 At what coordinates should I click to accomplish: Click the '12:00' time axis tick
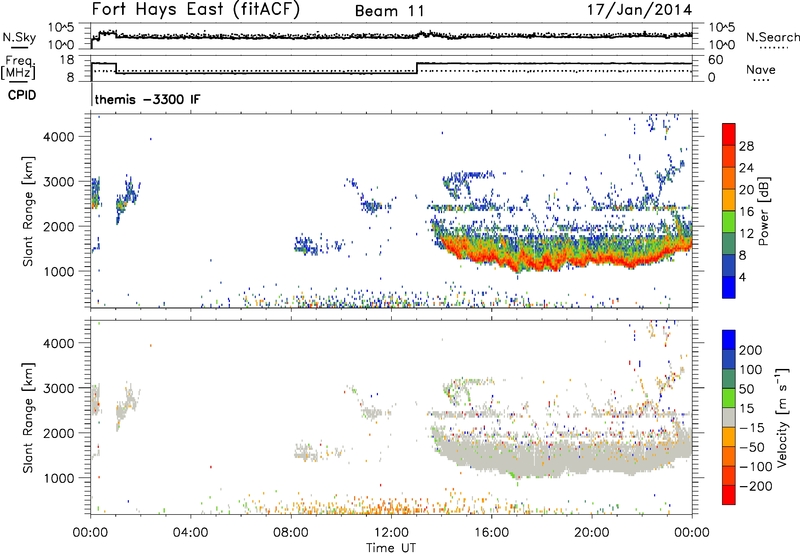(391, 533)
